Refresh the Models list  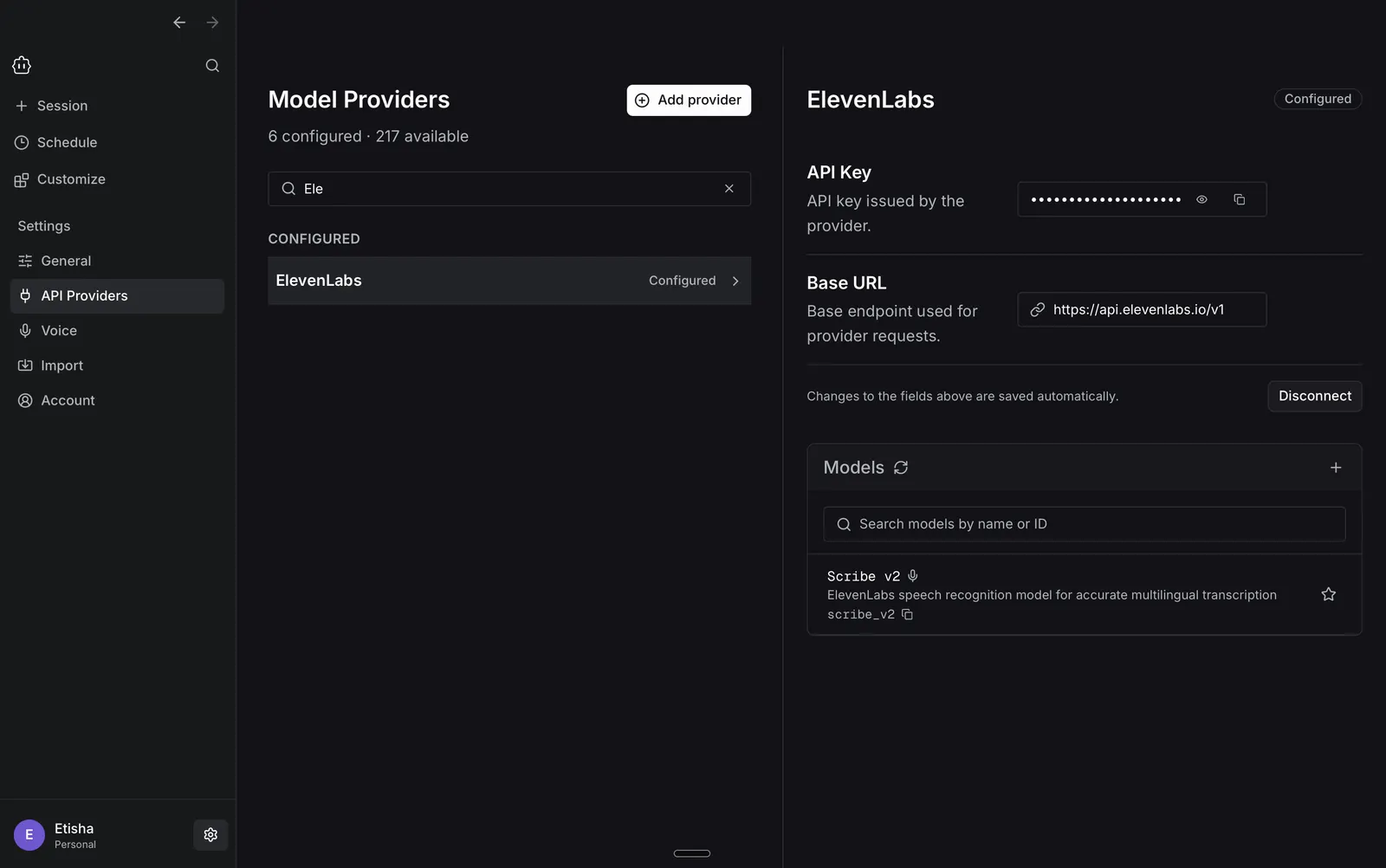coord(901,468)
